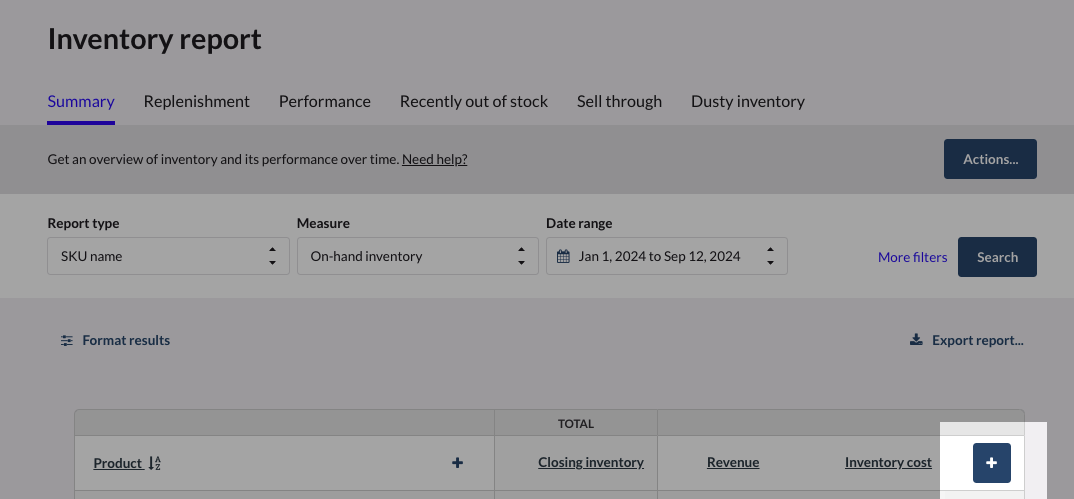The width and height of the screenshot is (1074, 499).
Task: Sort by Closing inventory column header
Action: 591,463
